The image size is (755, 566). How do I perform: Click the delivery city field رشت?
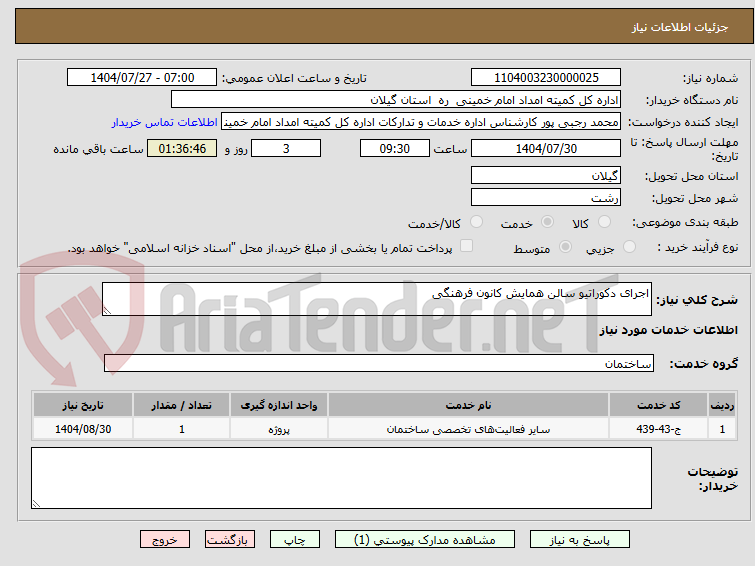[x=546, y=197]
